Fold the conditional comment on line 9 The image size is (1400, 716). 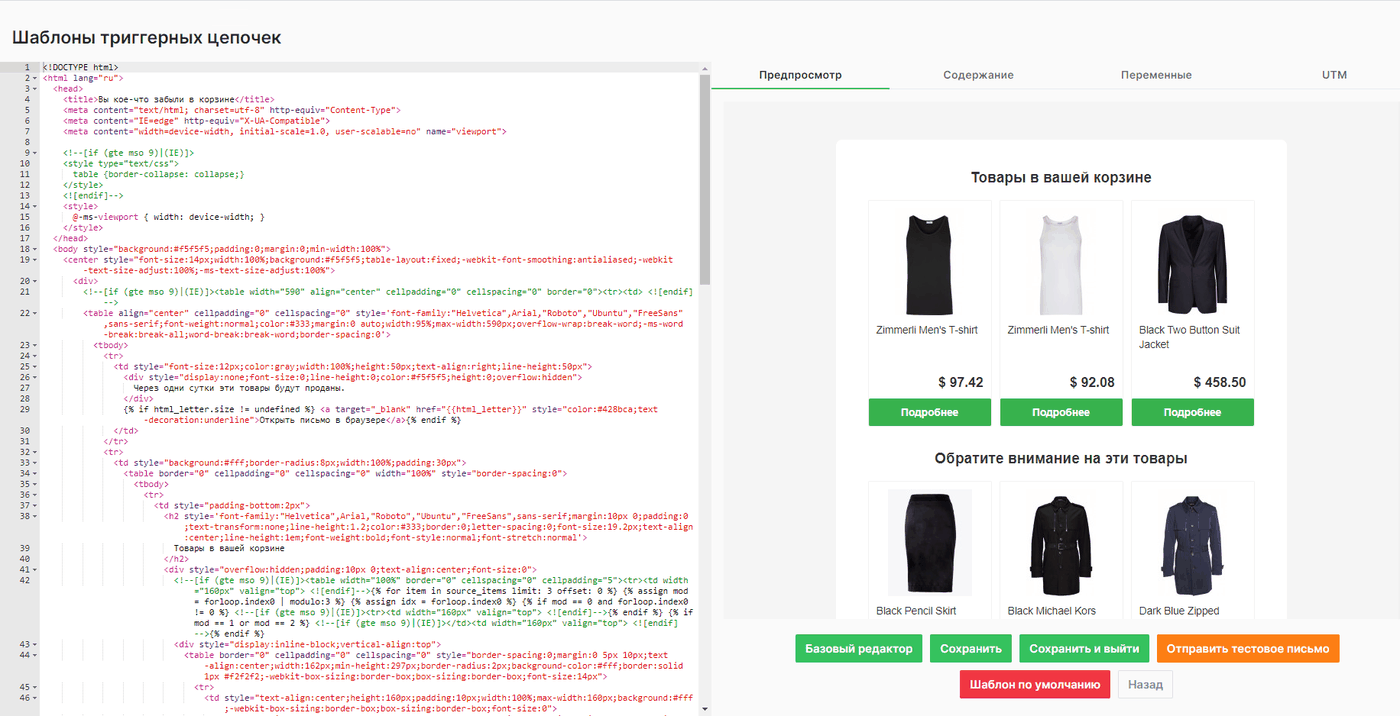point(36,153)
